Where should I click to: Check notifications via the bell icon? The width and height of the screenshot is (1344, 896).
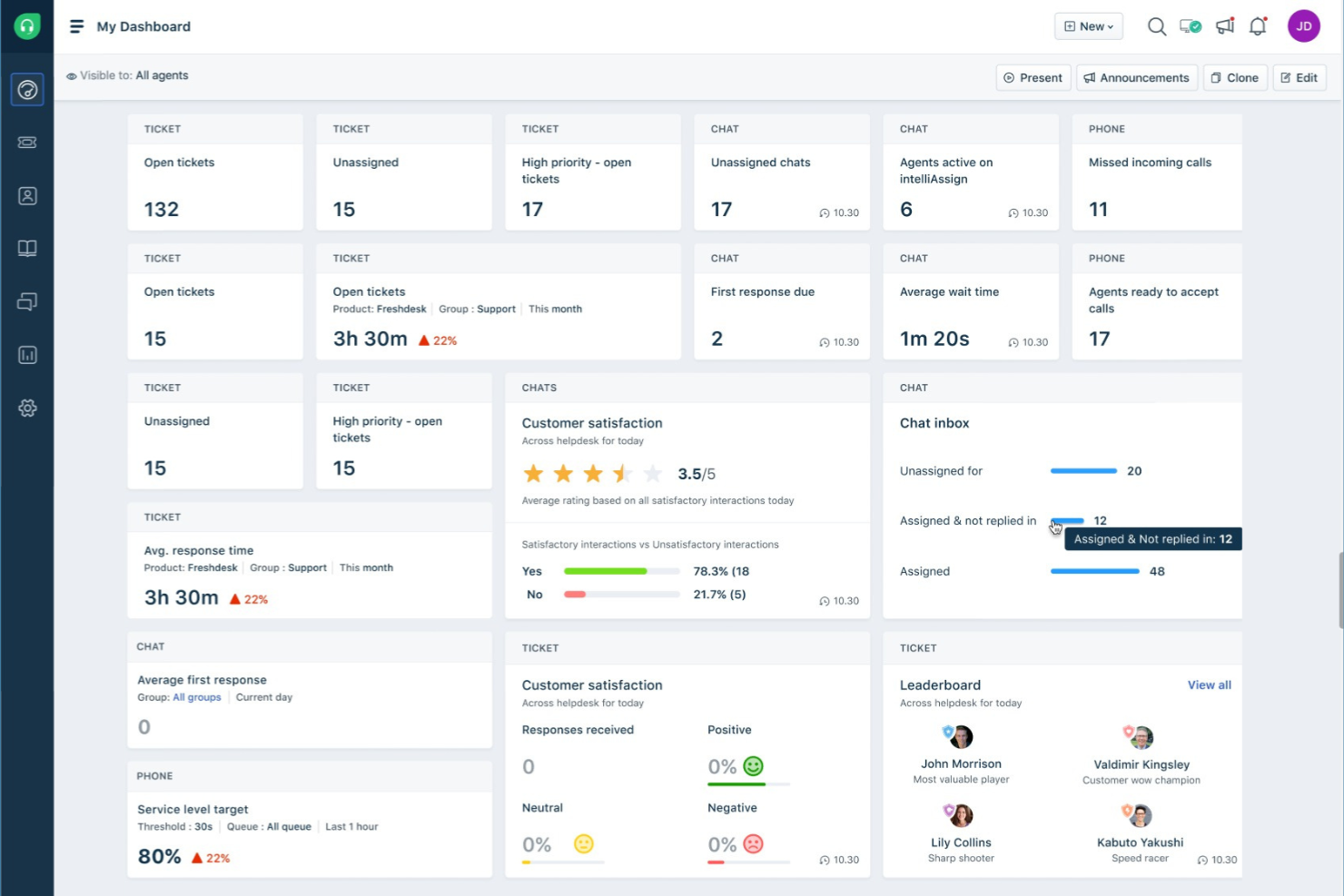pyautogui.click(x=1258, y=26)
